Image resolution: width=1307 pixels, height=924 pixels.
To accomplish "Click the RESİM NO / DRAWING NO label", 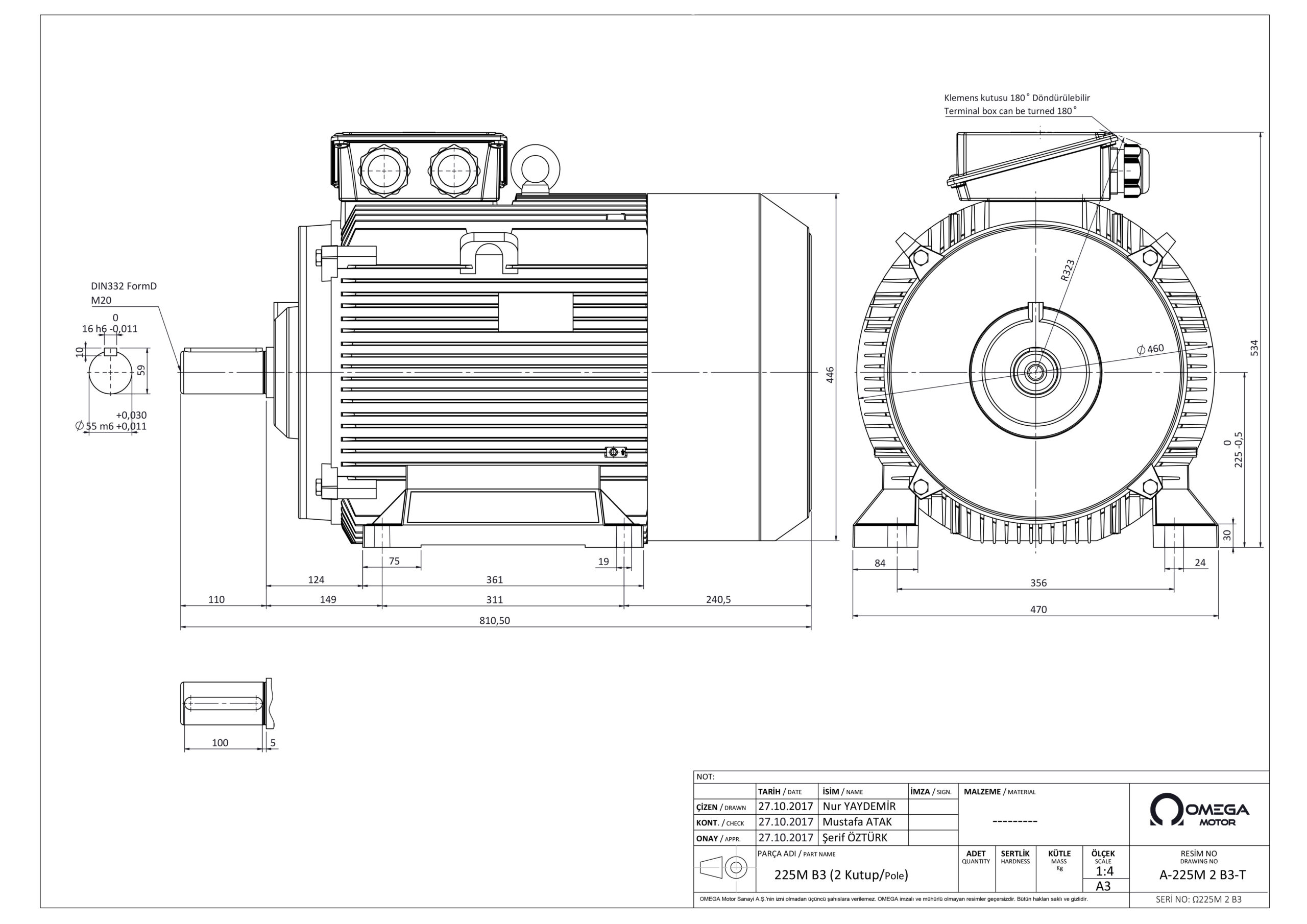I will (1198, 857).
